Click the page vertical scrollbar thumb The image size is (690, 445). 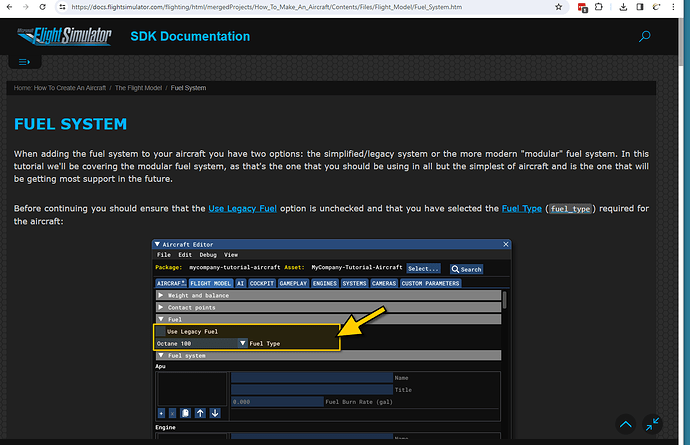click(681, 42)
